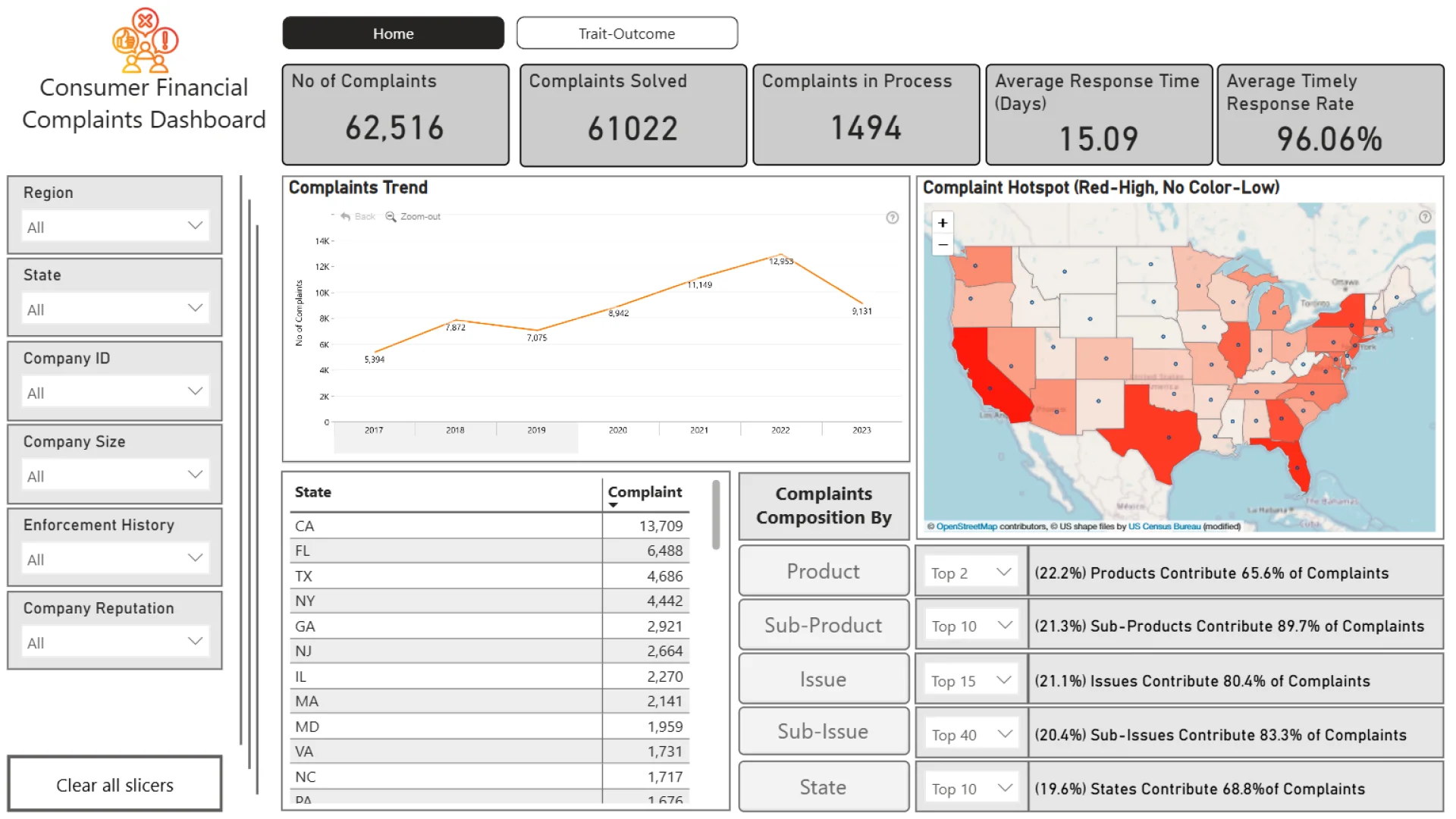
Task: Click the state table vertical scrollbar
Action: (x=715, y=516)
